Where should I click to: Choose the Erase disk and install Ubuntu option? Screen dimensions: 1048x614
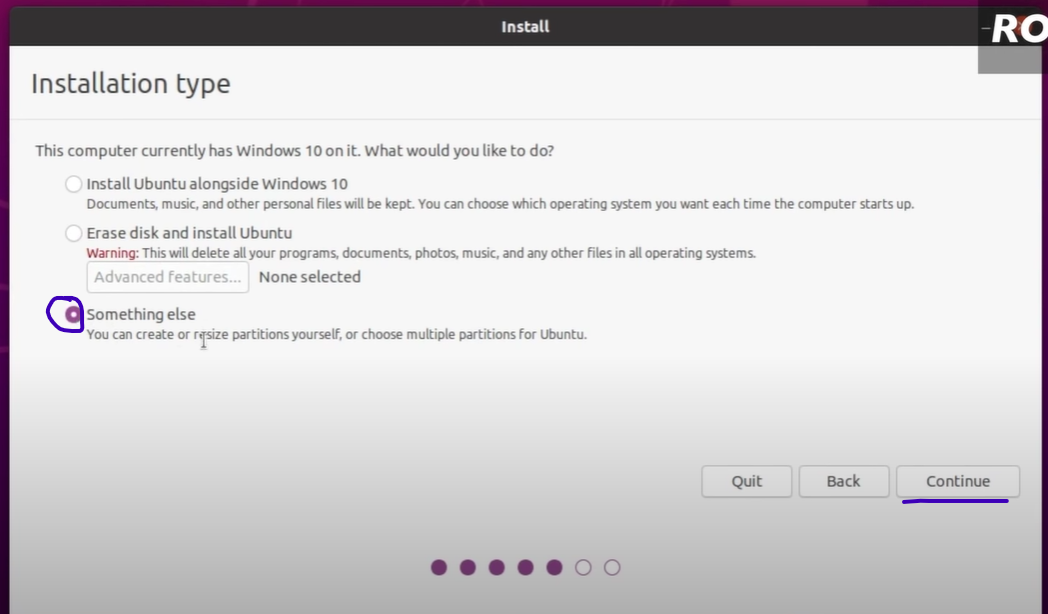click(74, 233)
